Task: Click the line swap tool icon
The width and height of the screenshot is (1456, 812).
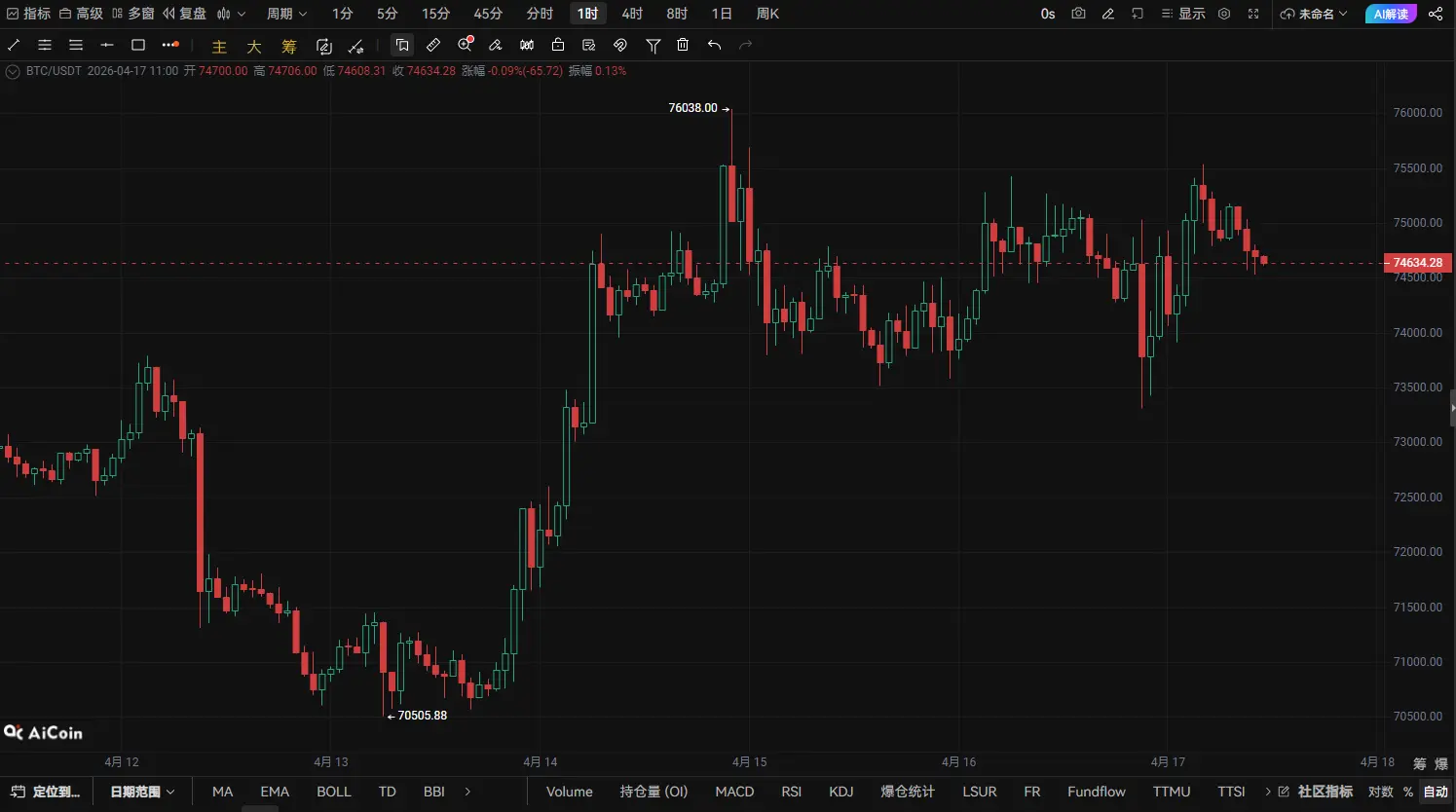Action: (356, 46)
